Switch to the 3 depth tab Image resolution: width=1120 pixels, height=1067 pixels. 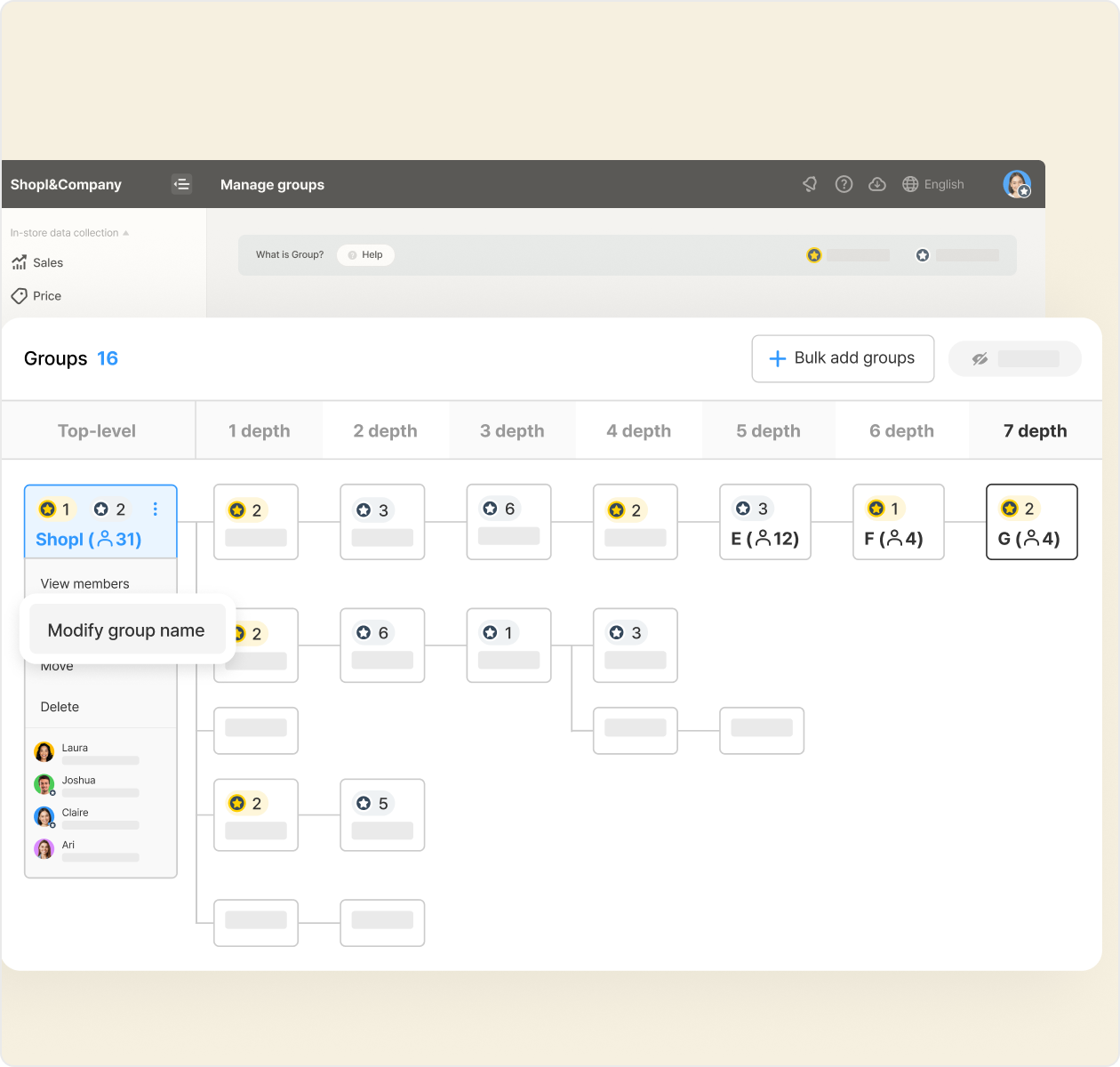[x=512, y=430]
